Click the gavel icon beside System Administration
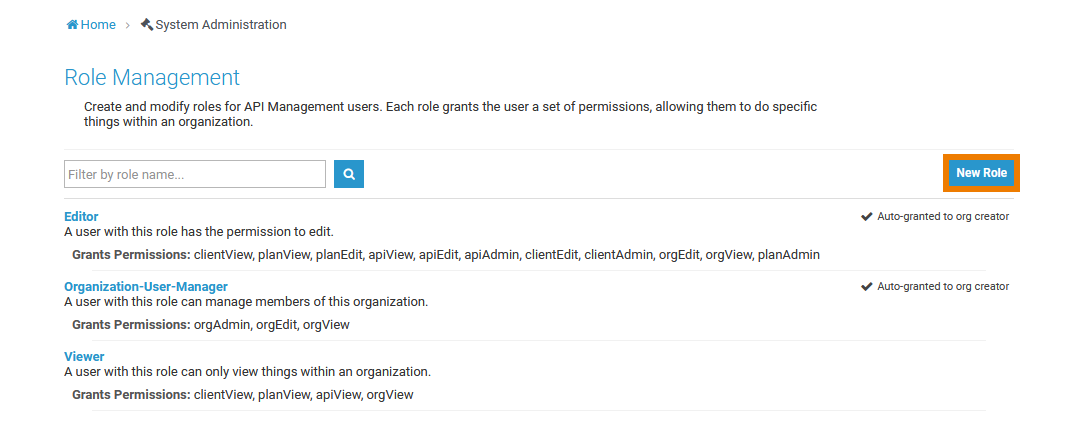This screenshot has height=425, width=1078. pyautogui.click(x=147, y=25)
